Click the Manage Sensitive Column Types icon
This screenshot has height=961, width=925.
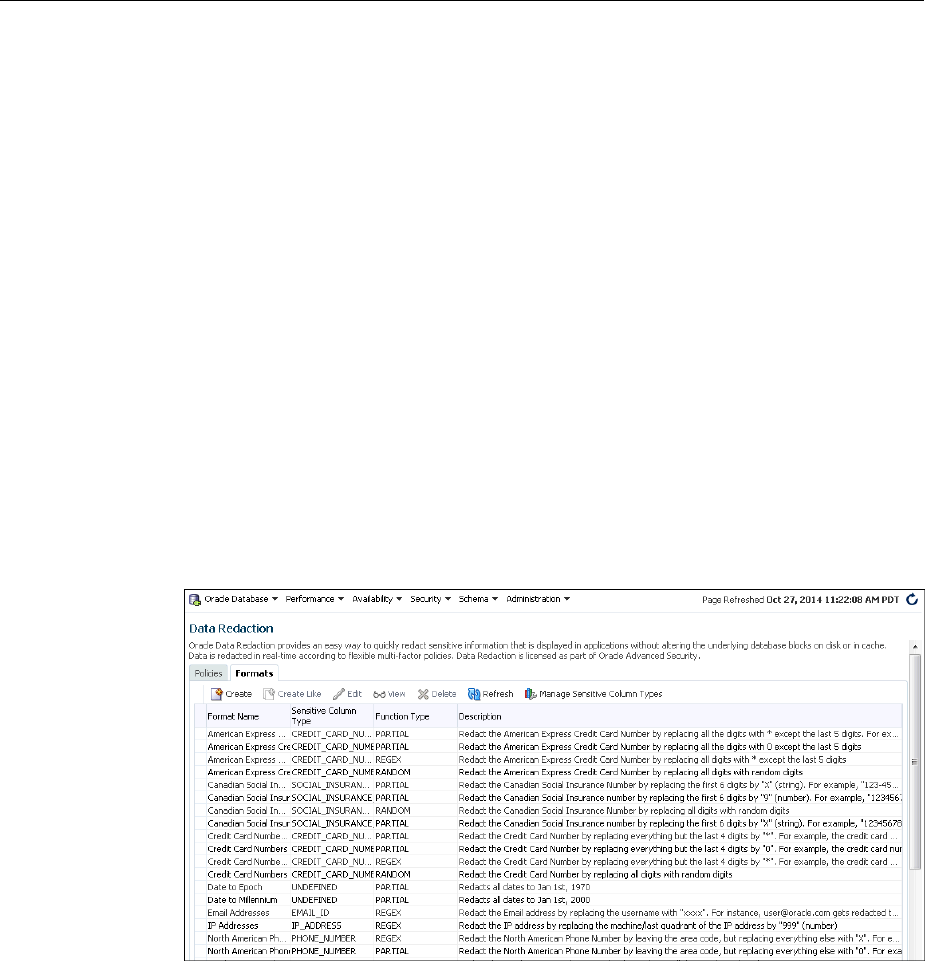[530, 694]
